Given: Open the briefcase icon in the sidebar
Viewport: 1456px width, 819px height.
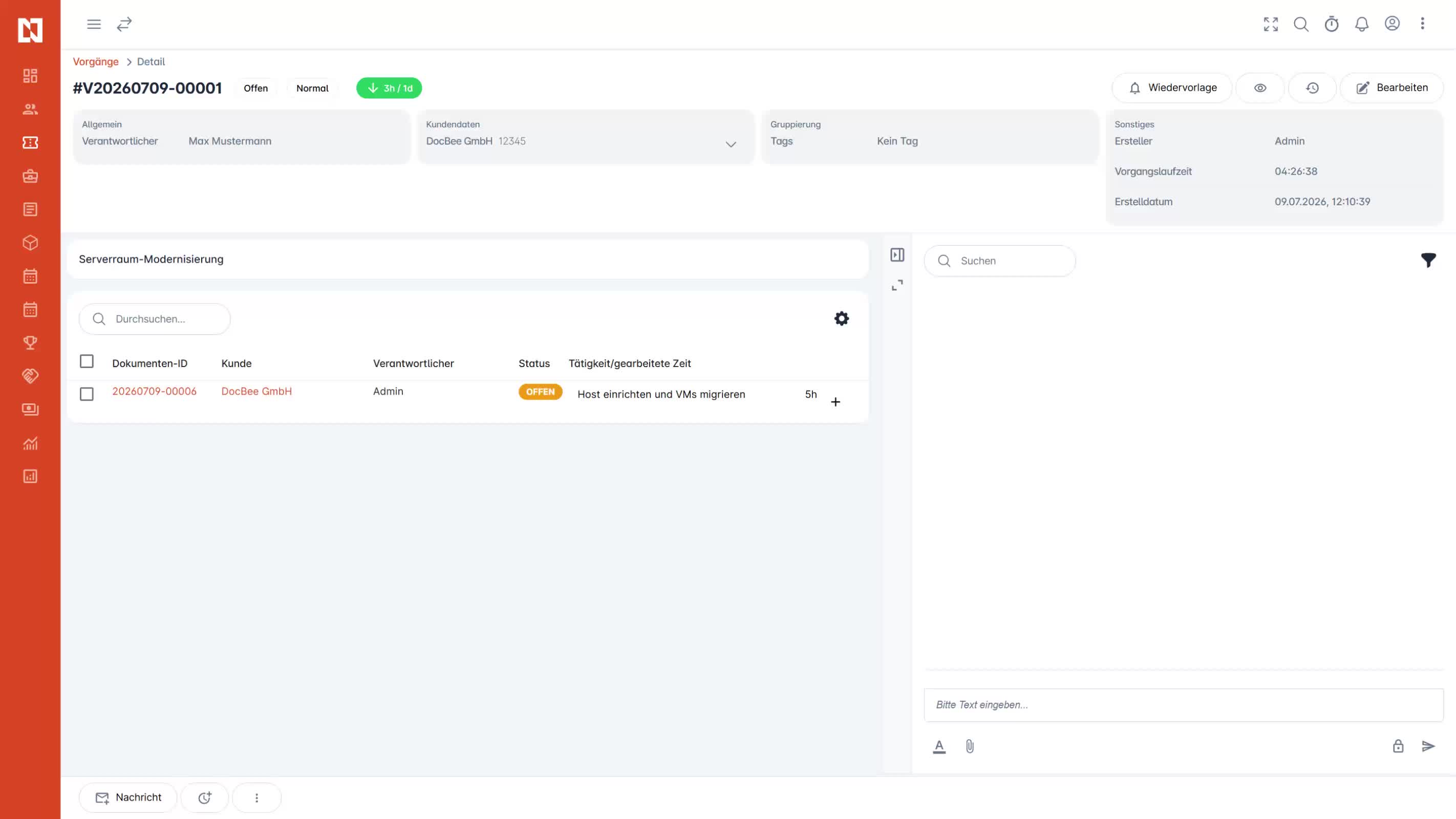Looking at the screenshot, I should [x=30, y=176].
